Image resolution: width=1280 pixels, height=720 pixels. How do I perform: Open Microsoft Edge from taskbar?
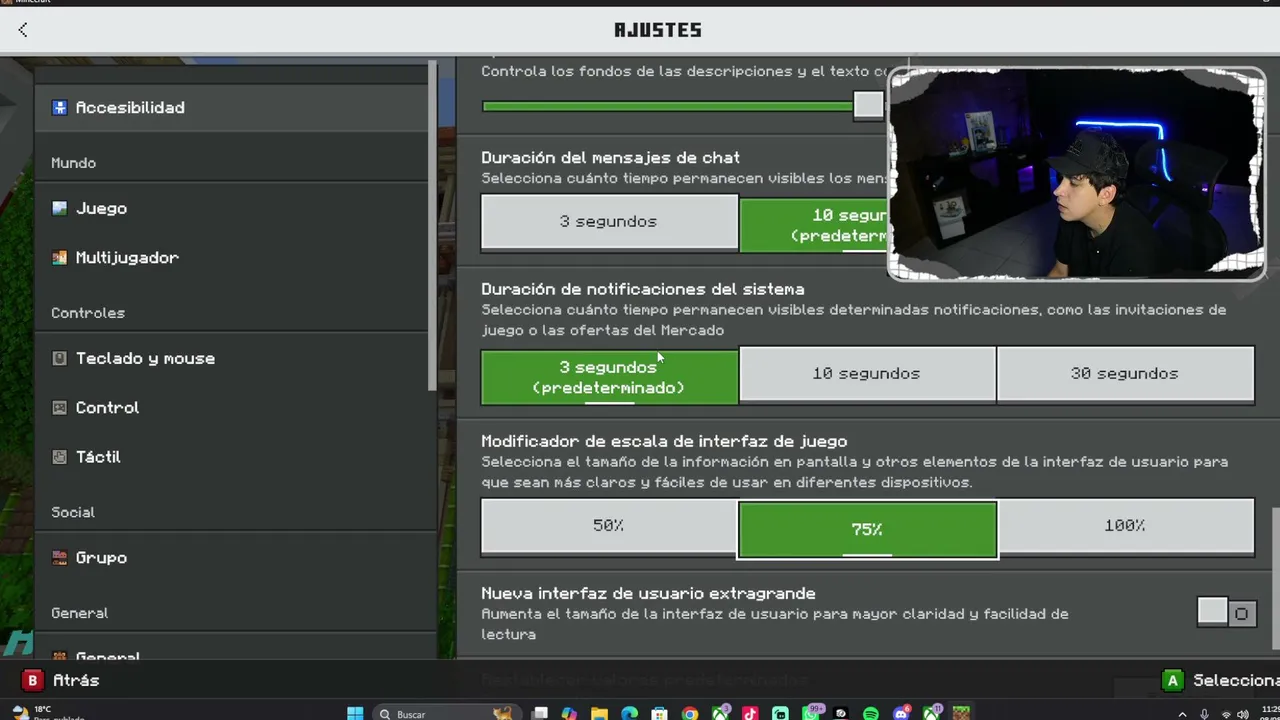(x=629, y=713)
